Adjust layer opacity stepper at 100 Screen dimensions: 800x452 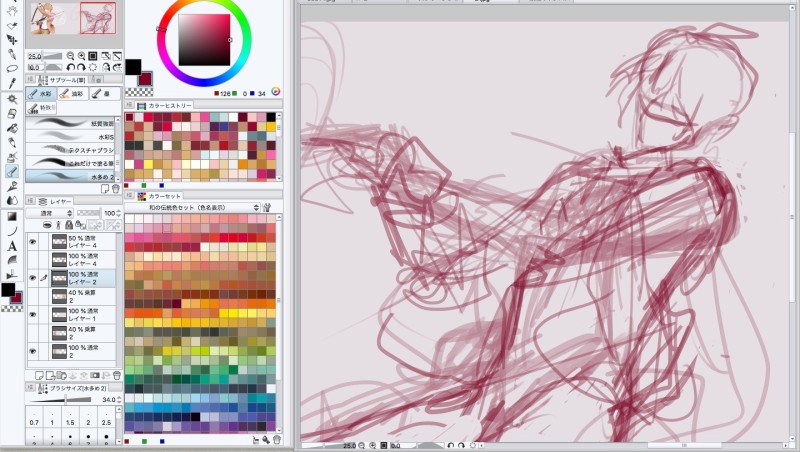(119, 213)
